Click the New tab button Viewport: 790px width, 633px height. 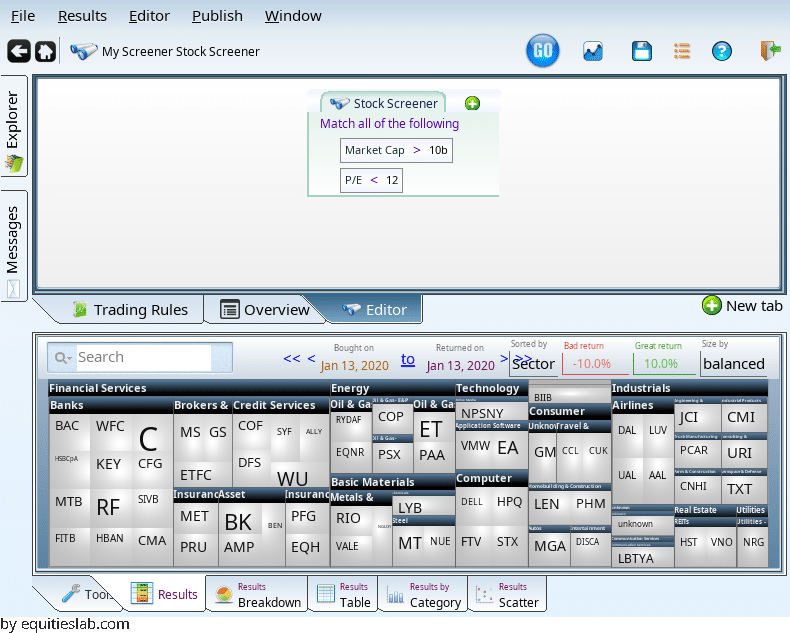743,306
